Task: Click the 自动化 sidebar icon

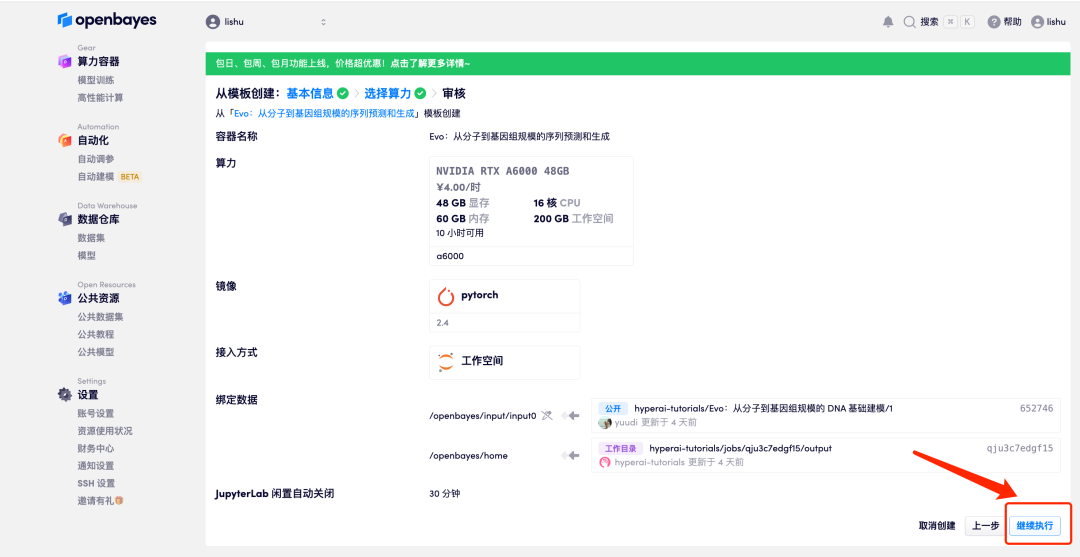Action: pyautogui.click(x=65, y=141)
